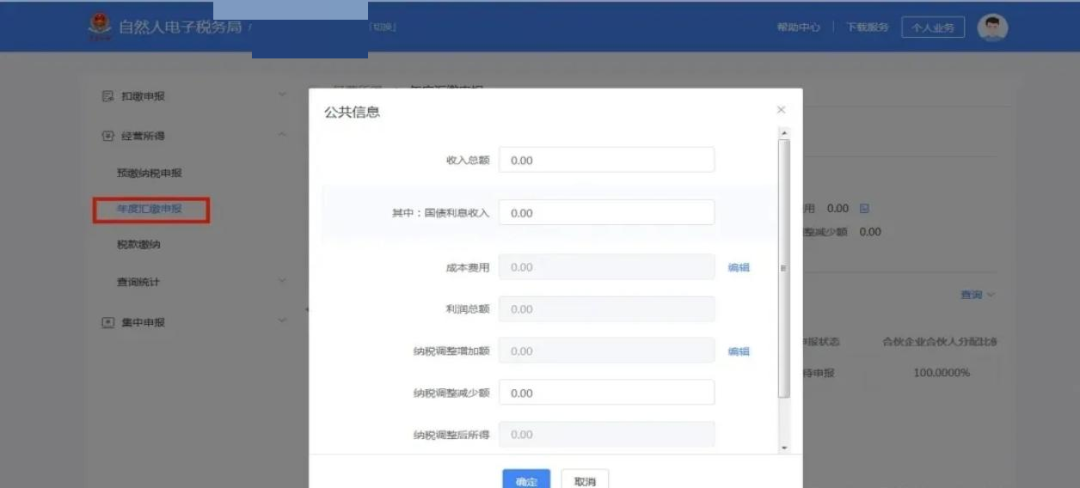1080x488 pixels.
Task: Click the dialog scrollbar down arrow
Action: pyautogui.click(x=784, y=448)
